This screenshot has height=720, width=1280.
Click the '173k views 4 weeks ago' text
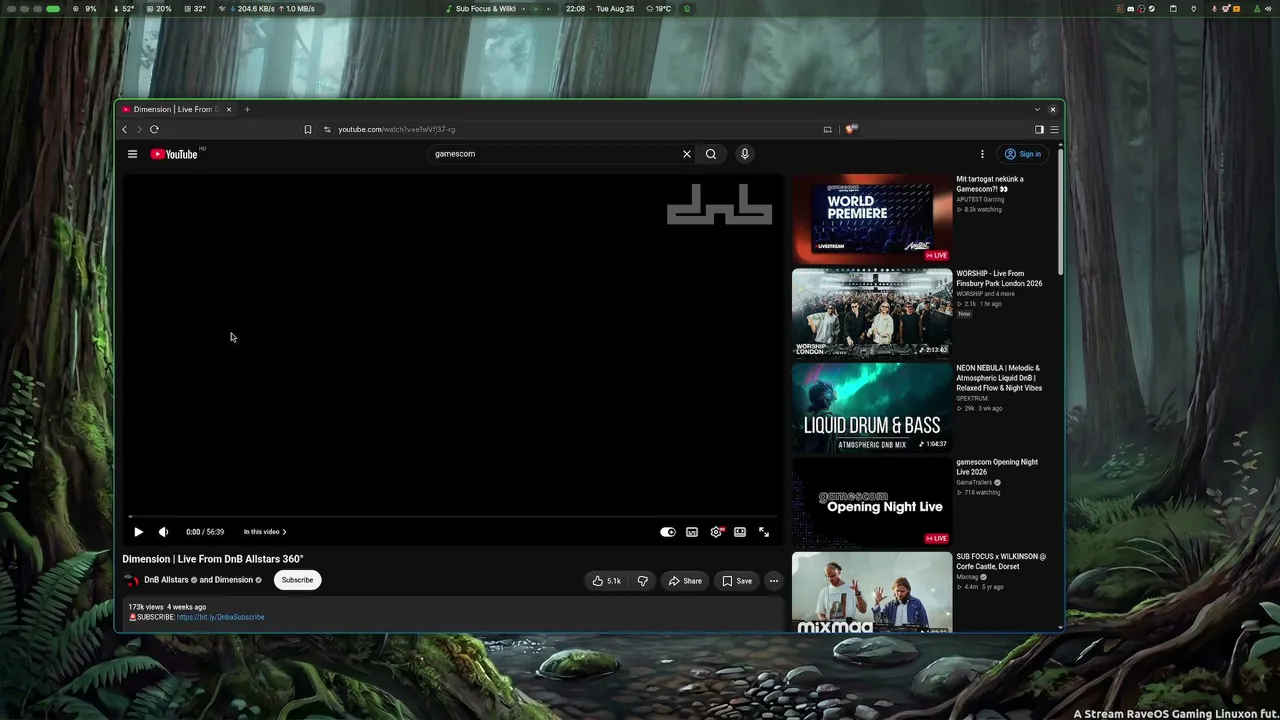167,607
